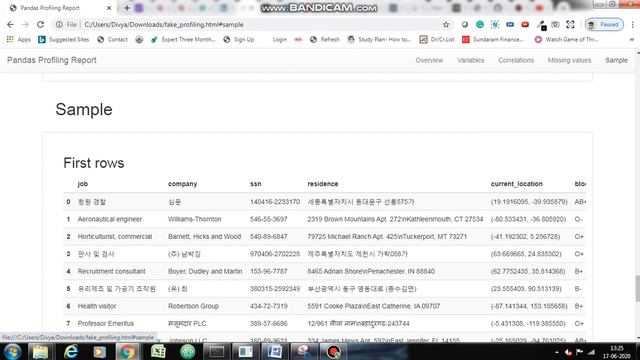The height and width of the screenshot is (360, 640).
Task: Select the Aeronautical engineer cell
Action: pyautogui.click(x=110, y=219)
